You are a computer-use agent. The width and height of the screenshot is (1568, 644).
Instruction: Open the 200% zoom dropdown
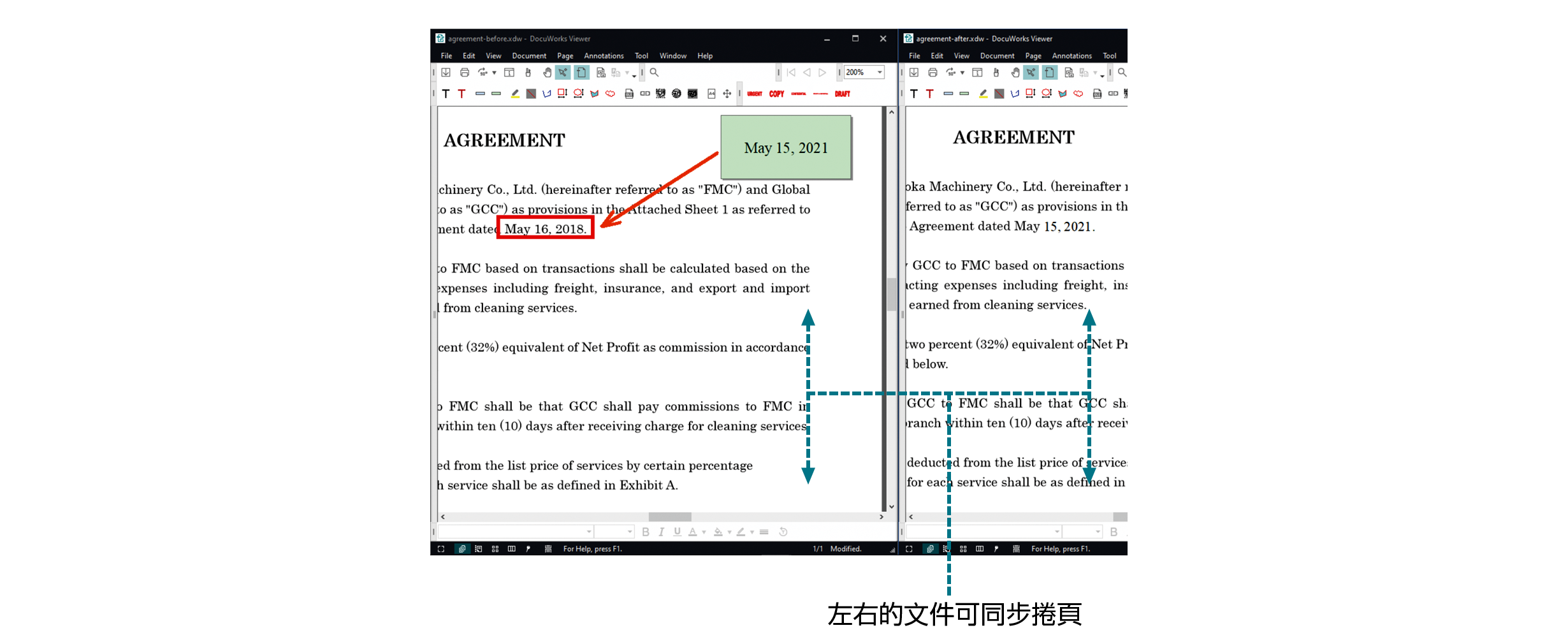point(880,73)
